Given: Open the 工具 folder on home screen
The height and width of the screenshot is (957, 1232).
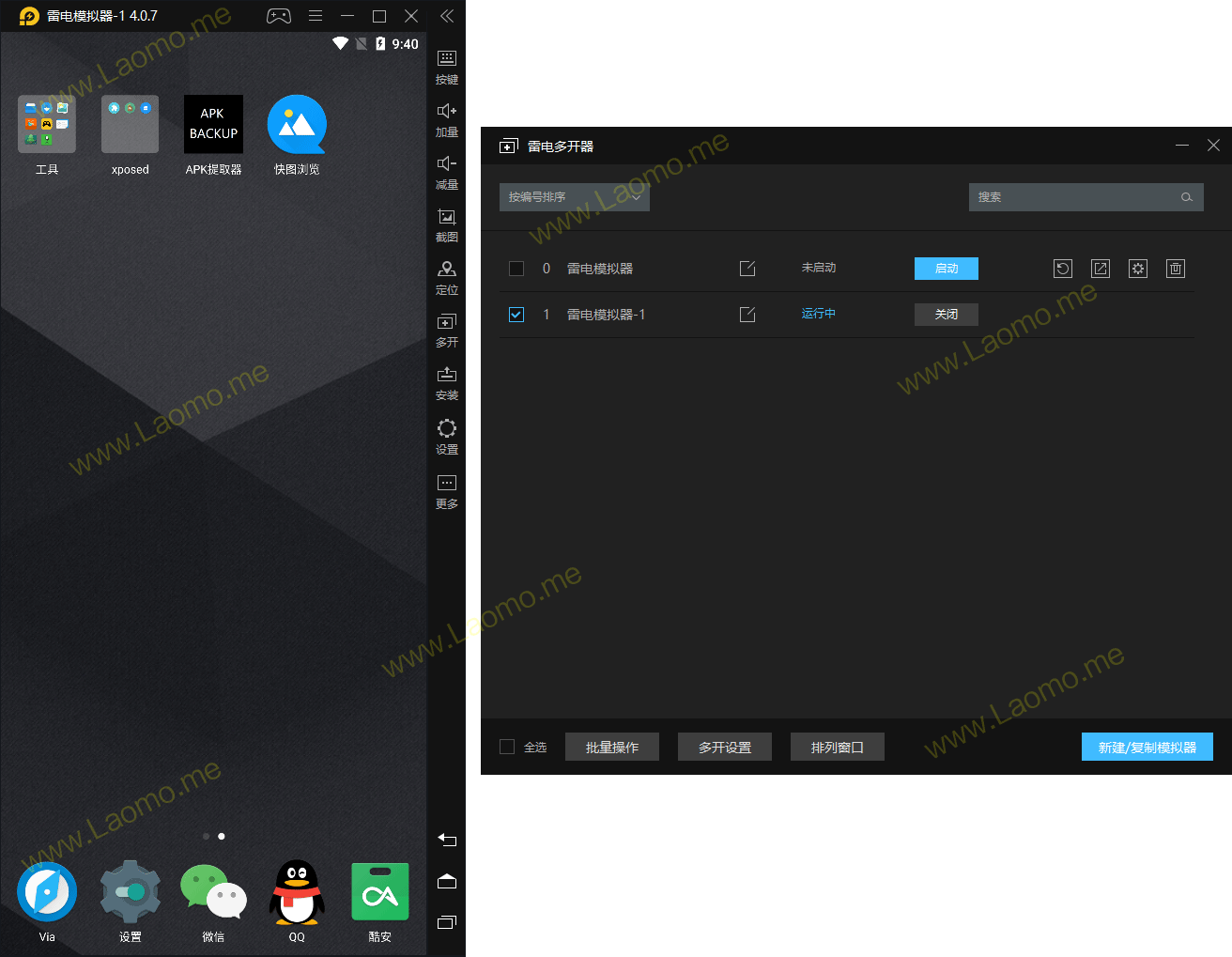Looking at the screenshot, I should 47,135.
